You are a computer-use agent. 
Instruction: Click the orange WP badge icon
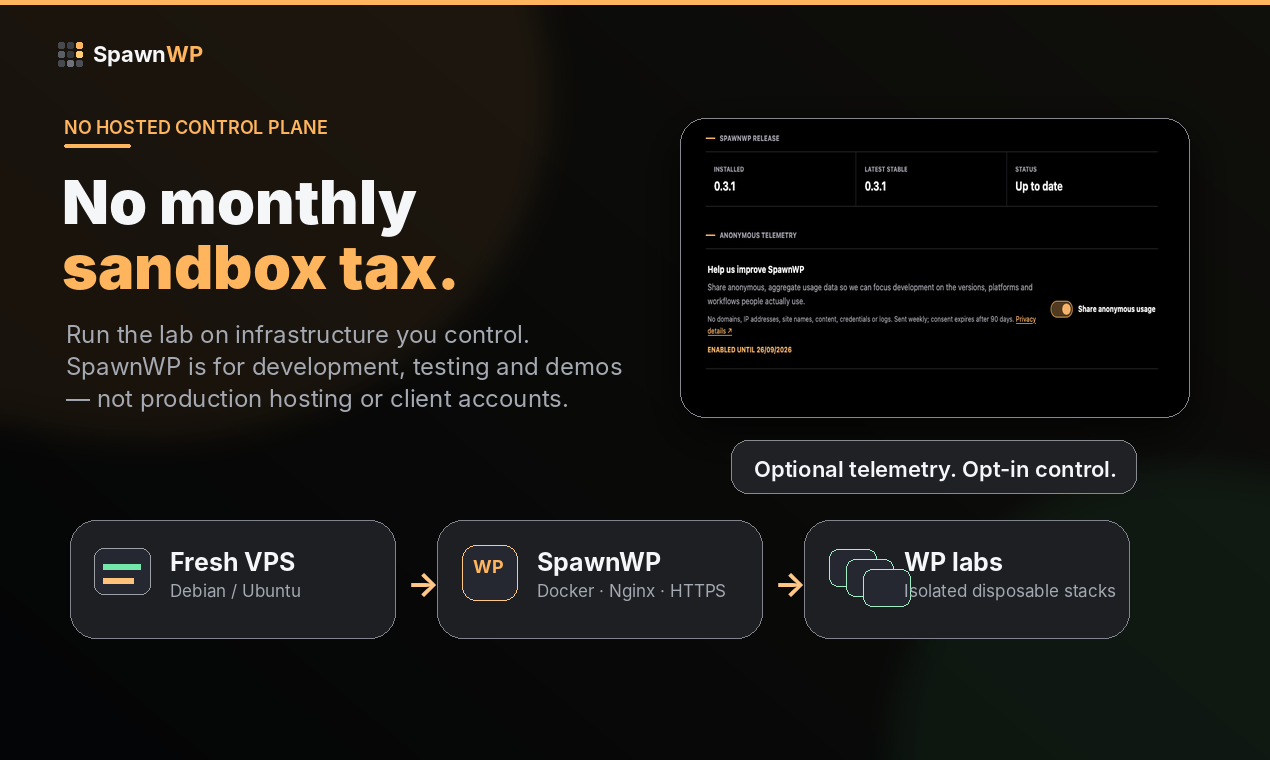[490, 573]
